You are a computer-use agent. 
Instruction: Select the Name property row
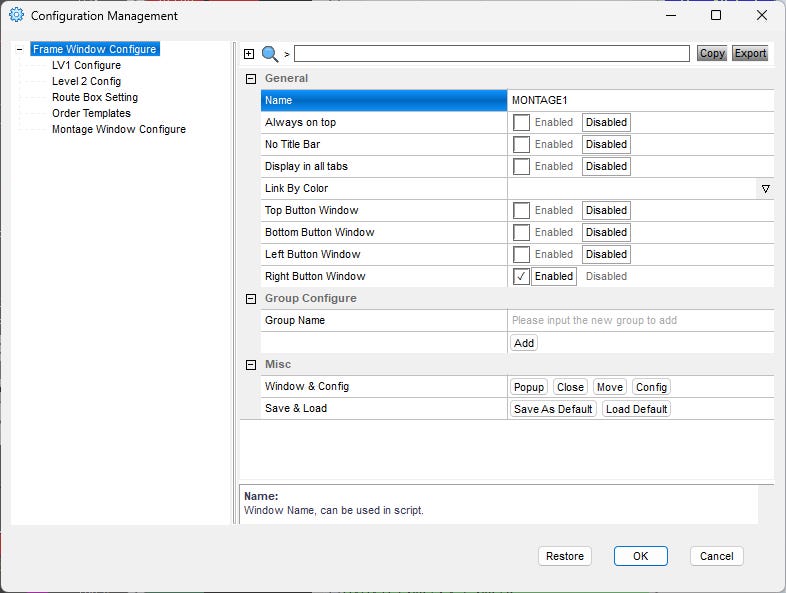[384, 100]
